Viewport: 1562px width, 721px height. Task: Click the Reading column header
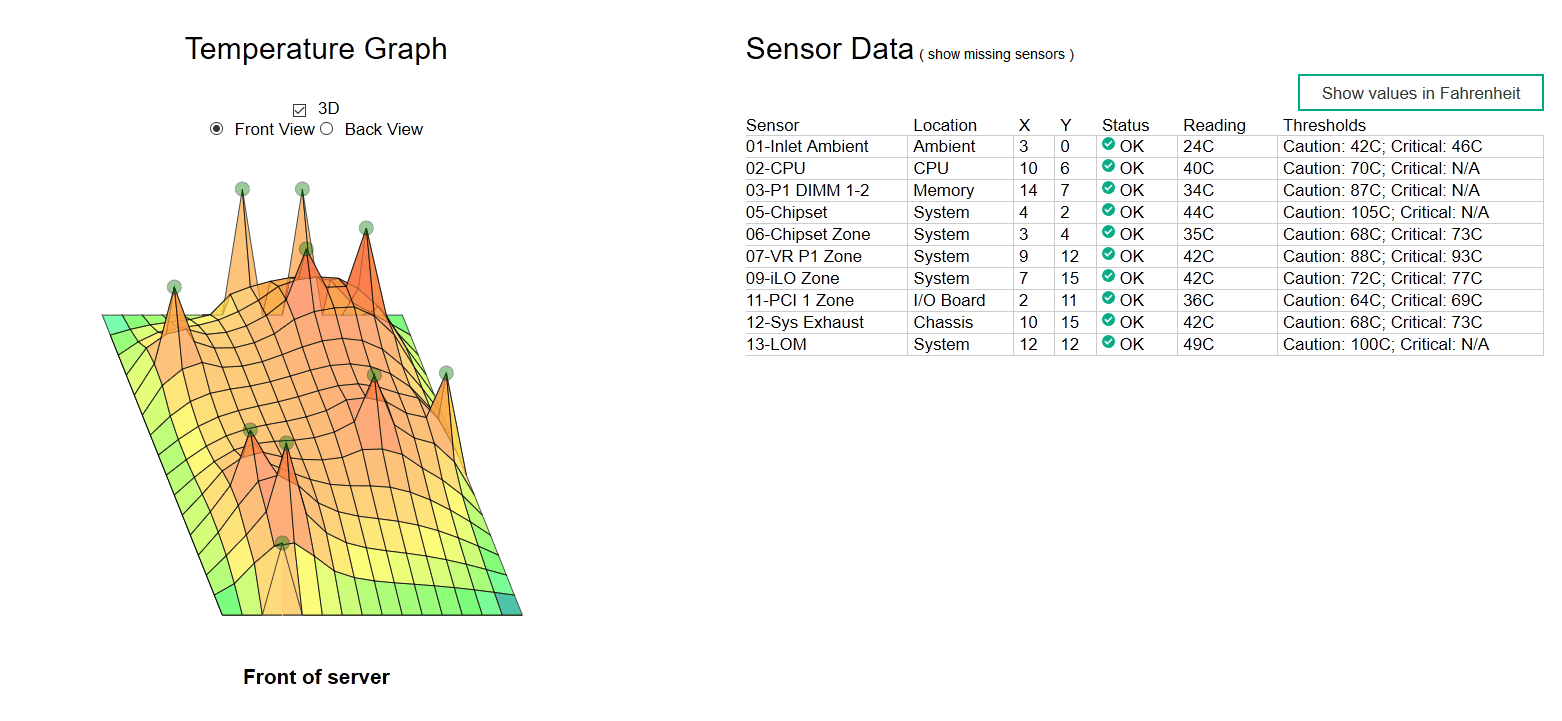[1214, 125]
